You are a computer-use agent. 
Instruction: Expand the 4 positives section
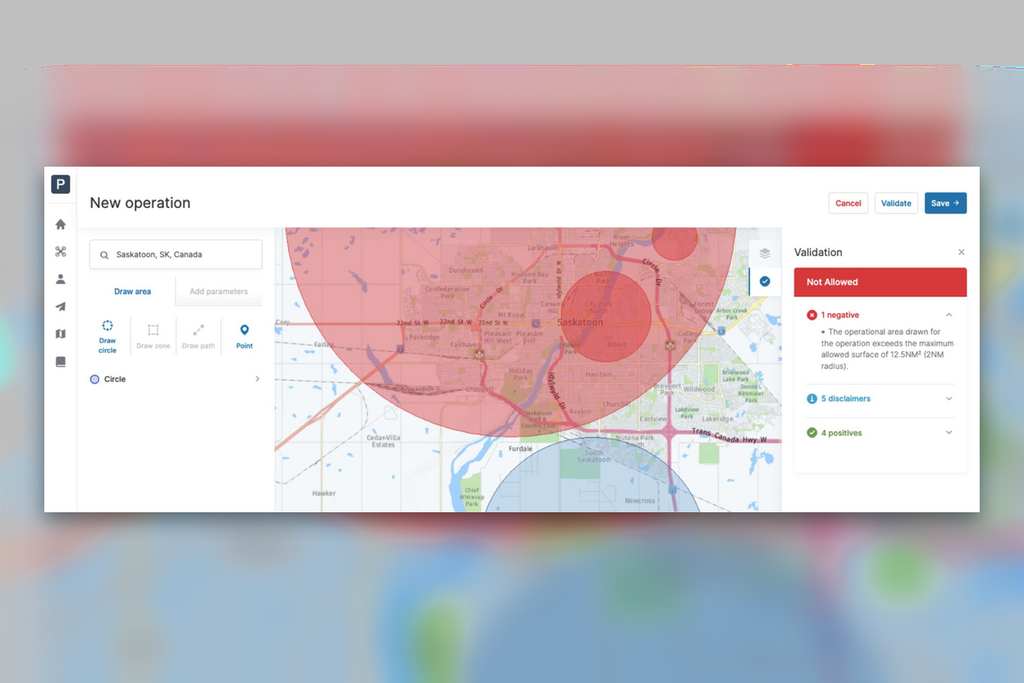click(949, 432)
